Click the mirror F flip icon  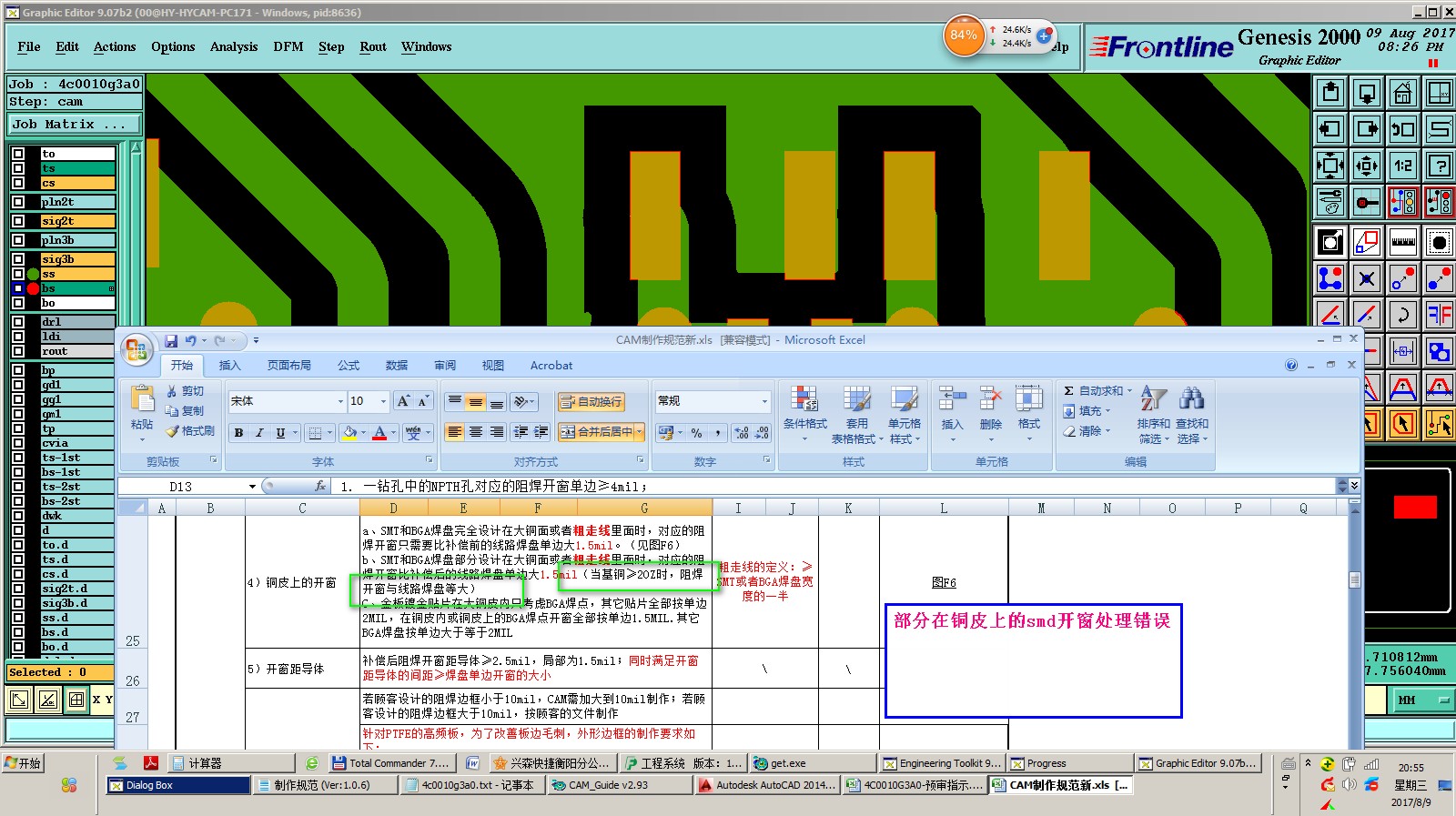1440,315
